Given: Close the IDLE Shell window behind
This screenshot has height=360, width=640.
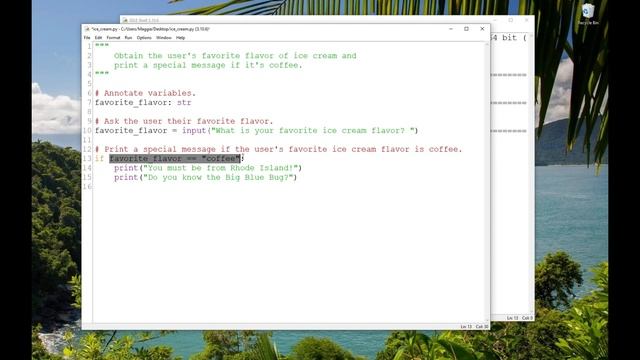Looking at the screenshot, I should tap(527, 20).
